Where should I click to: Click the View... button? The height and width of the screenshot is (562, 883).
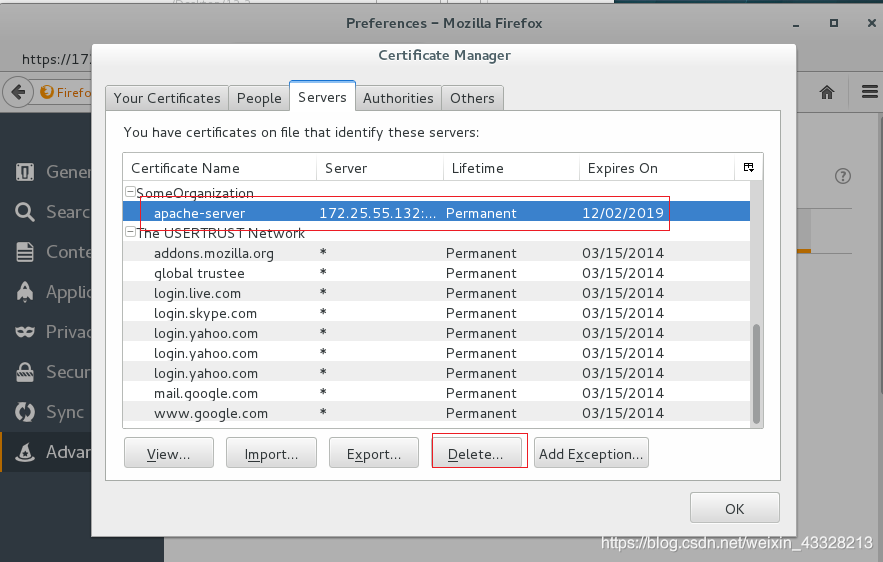click(169, 453)
